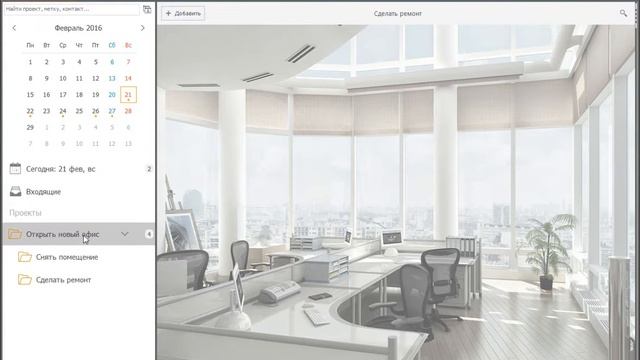The height and width of the screenshot is (360, 640).
Task: Select February 20 in the calendar
Action: pos(112,95)
